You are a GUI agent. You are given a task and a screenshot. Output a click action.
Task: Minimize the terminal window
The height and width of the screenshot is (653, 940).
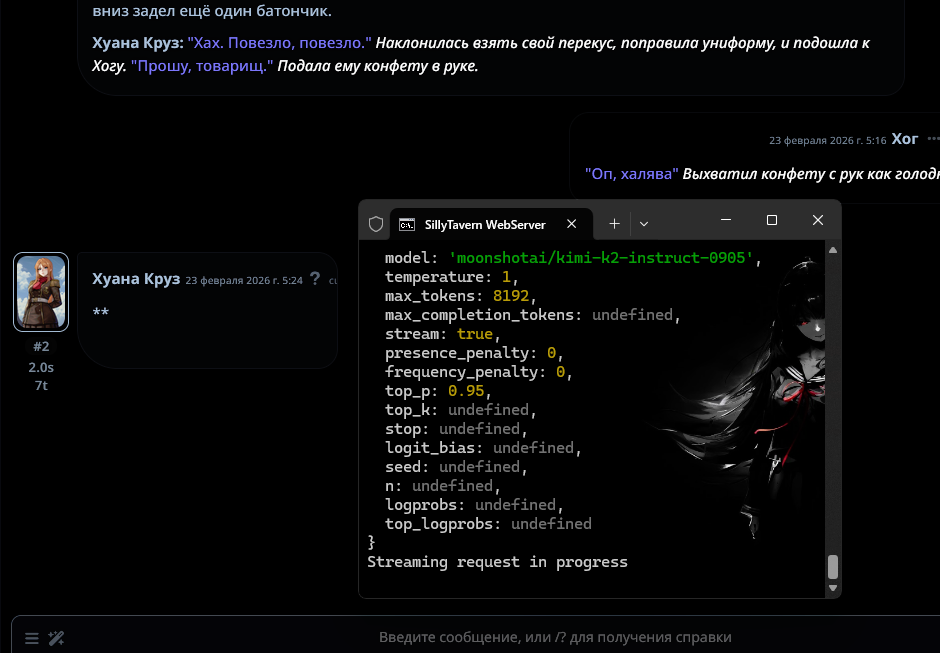pos(726,220)
